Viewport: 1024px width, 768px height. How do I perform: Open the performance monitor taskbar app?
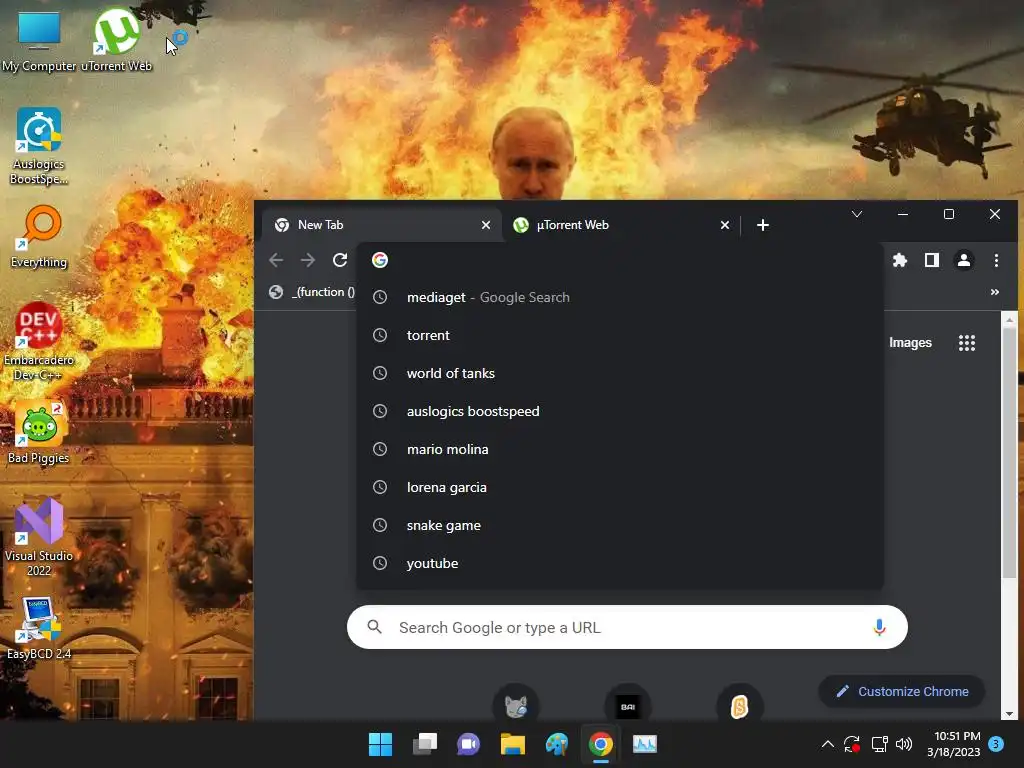(x=645, y=744)
